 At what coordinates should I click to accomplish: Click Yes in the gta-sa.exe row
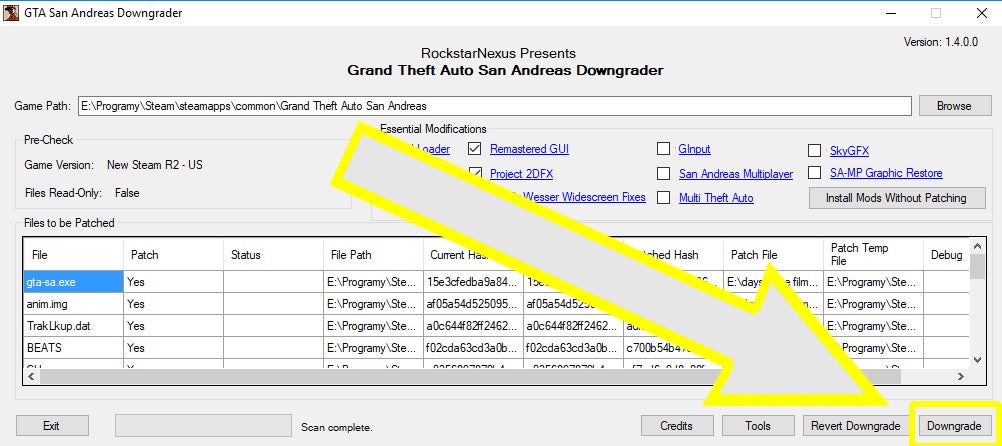click(x=173, y=282)
